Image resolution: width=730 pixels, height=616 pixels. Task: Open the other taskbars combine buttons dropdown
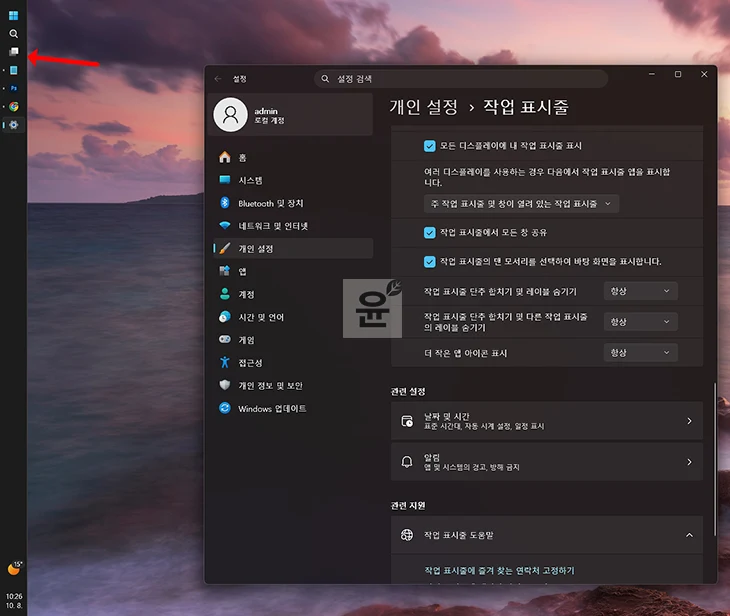(640, 322)
